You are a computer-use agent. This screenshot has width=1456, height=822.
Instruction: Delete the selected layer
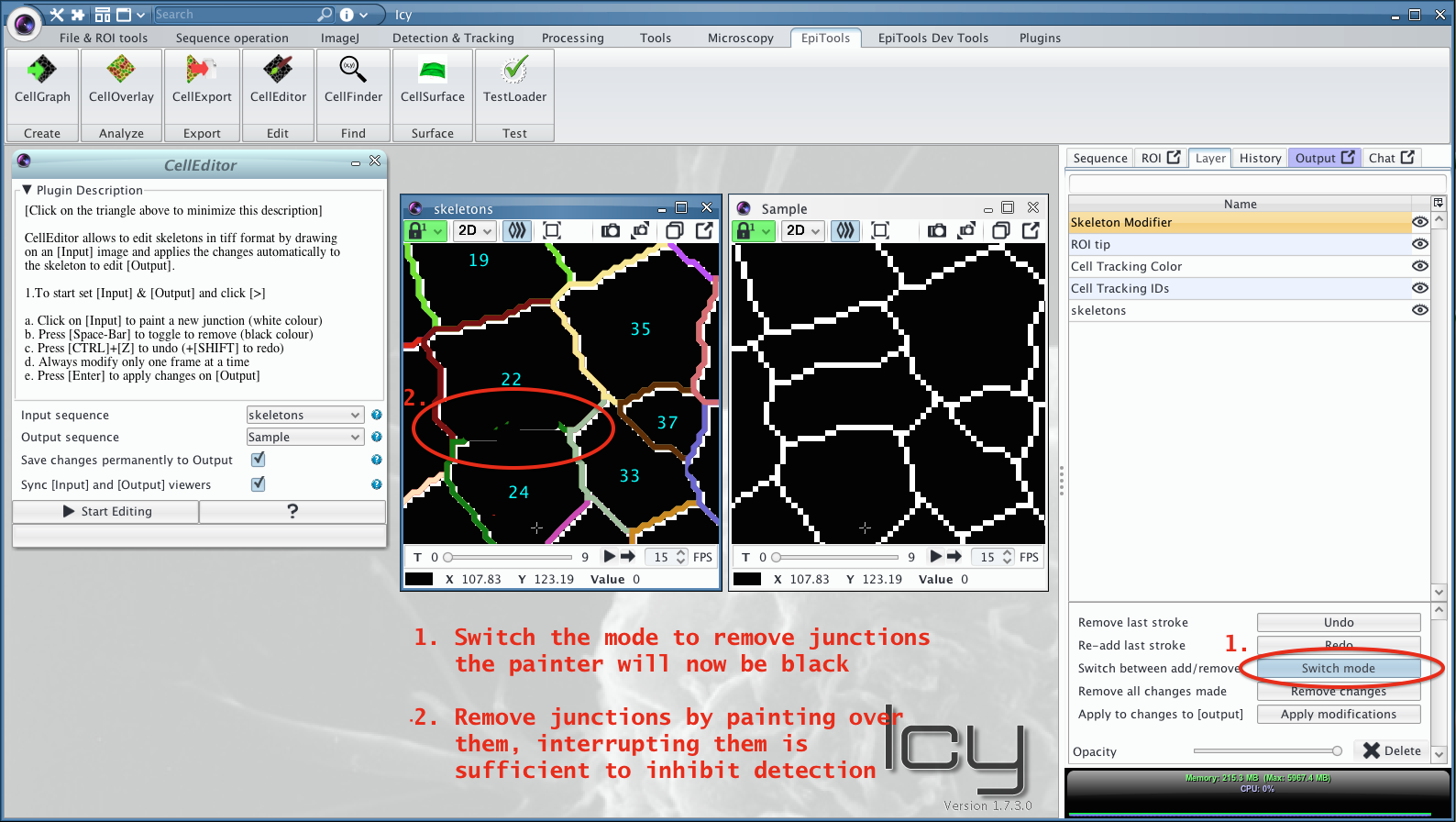1392,750
